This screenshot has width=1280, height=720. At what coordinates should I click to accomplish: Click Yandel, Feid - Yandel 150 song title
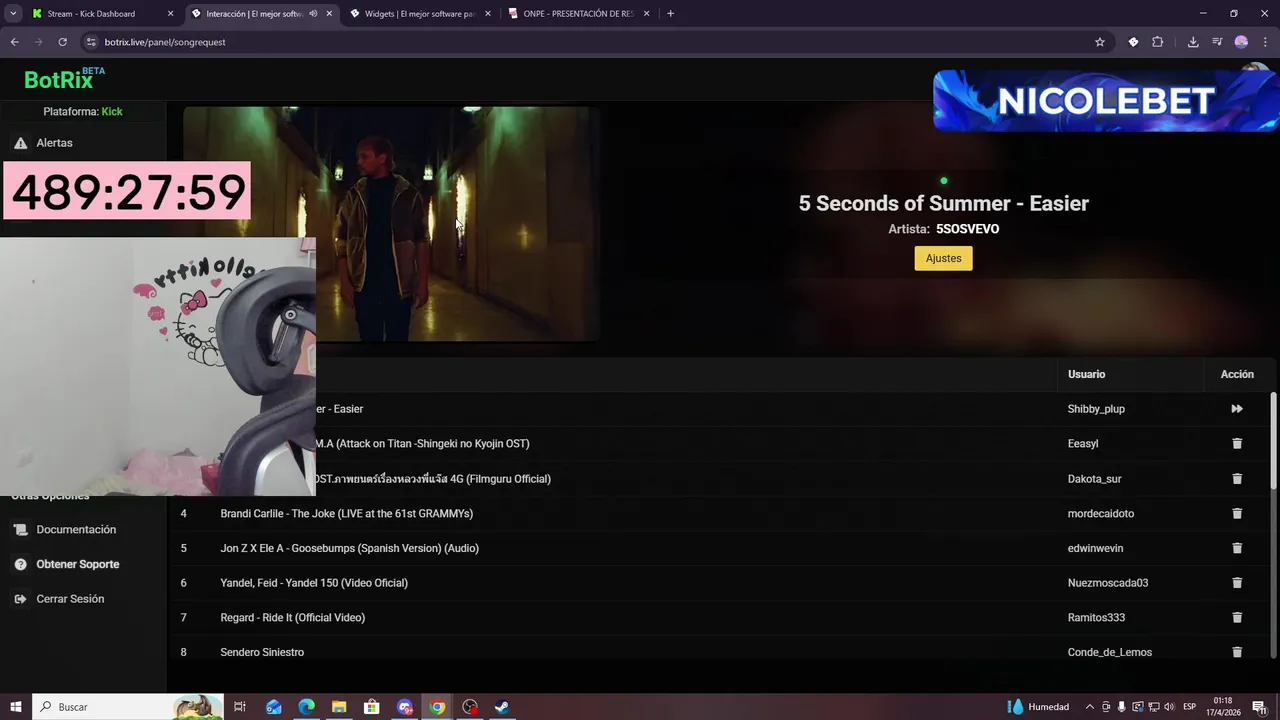314,583
